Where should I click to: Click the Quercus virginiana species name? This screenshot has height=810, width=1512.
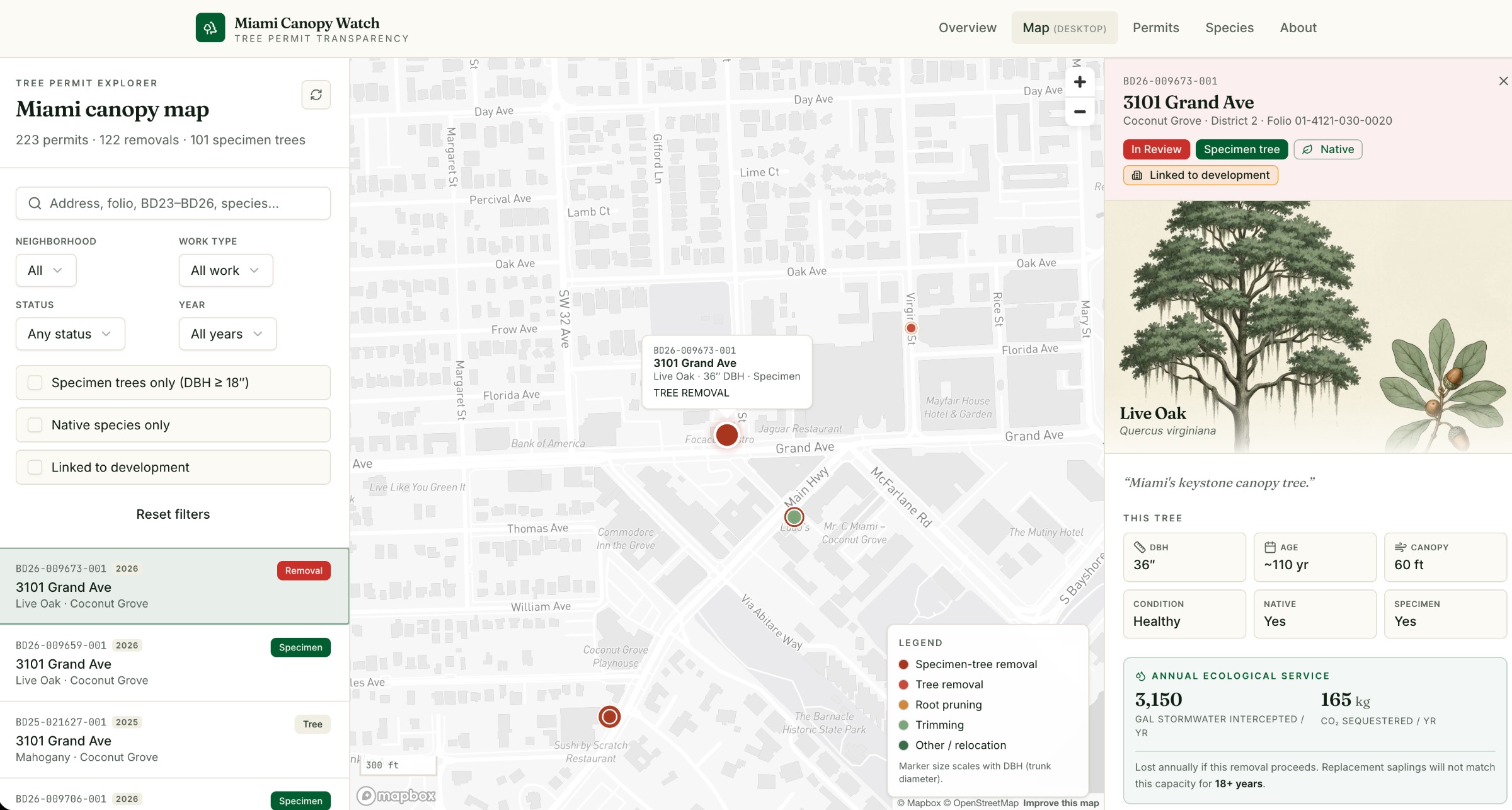(x=1167, y=431)
